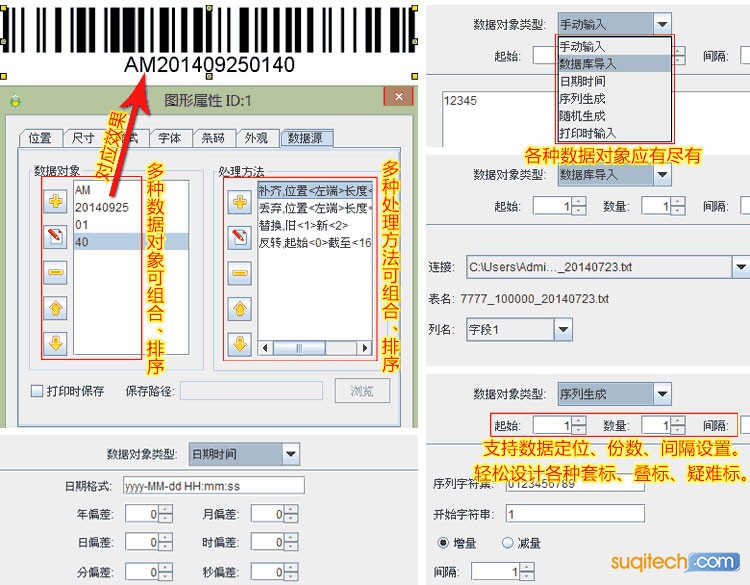The width and height of the screenshot is (750, 585).
Task: Select data object AM in the list
Action: click(131, 190)
